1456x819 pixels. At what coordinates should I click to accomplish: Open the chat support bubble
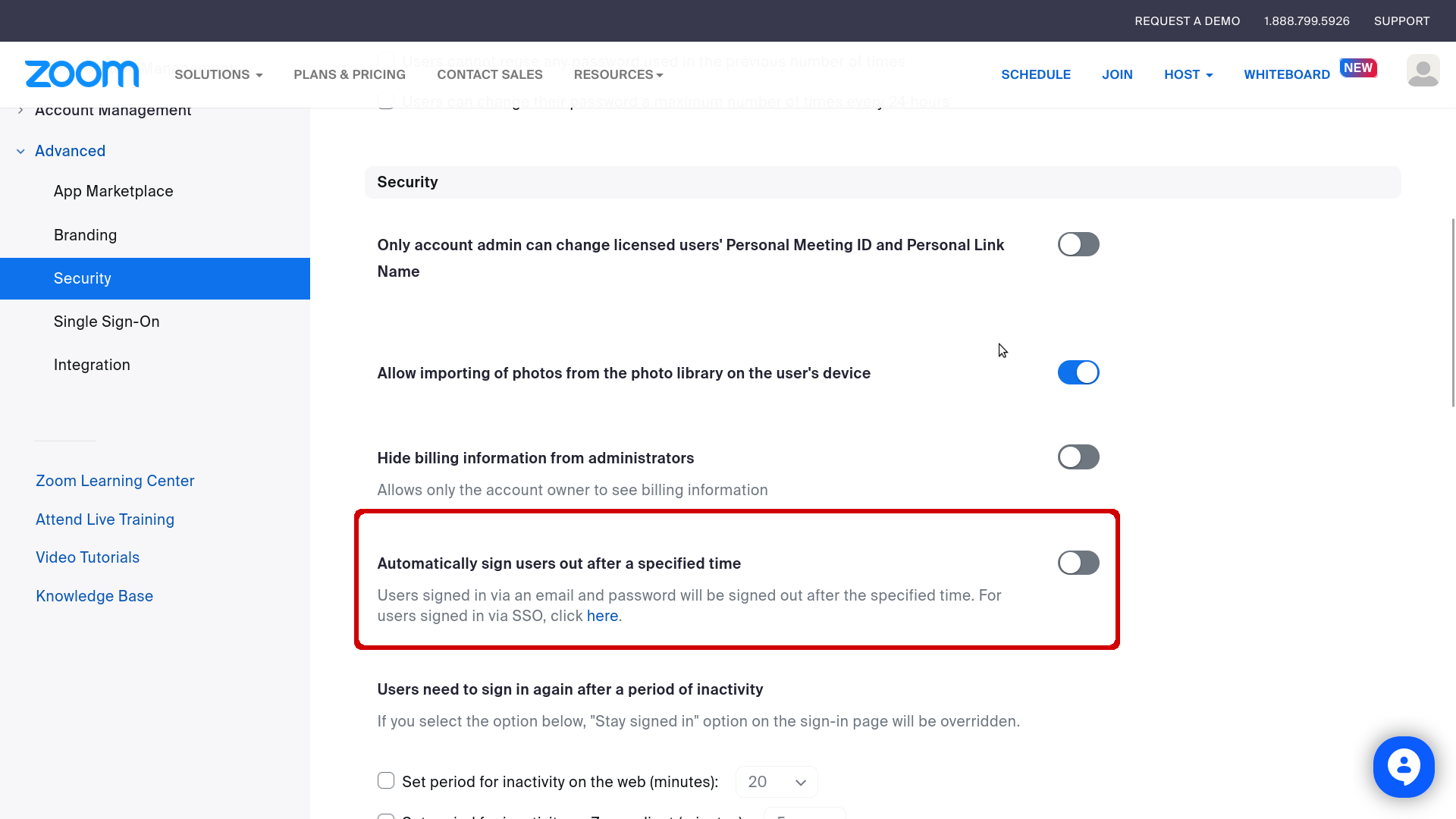pyautogui.click(x=1404, y=767)
